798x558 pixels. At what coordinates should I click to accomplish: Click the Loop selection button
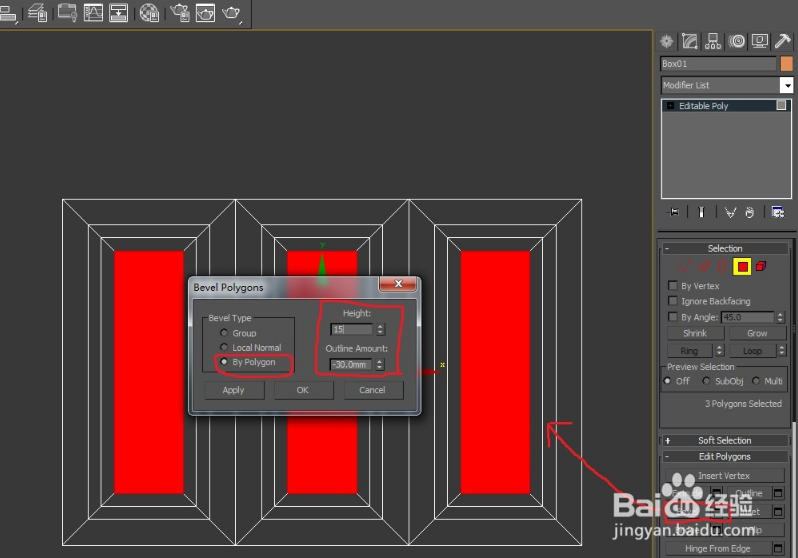point(753,351)
